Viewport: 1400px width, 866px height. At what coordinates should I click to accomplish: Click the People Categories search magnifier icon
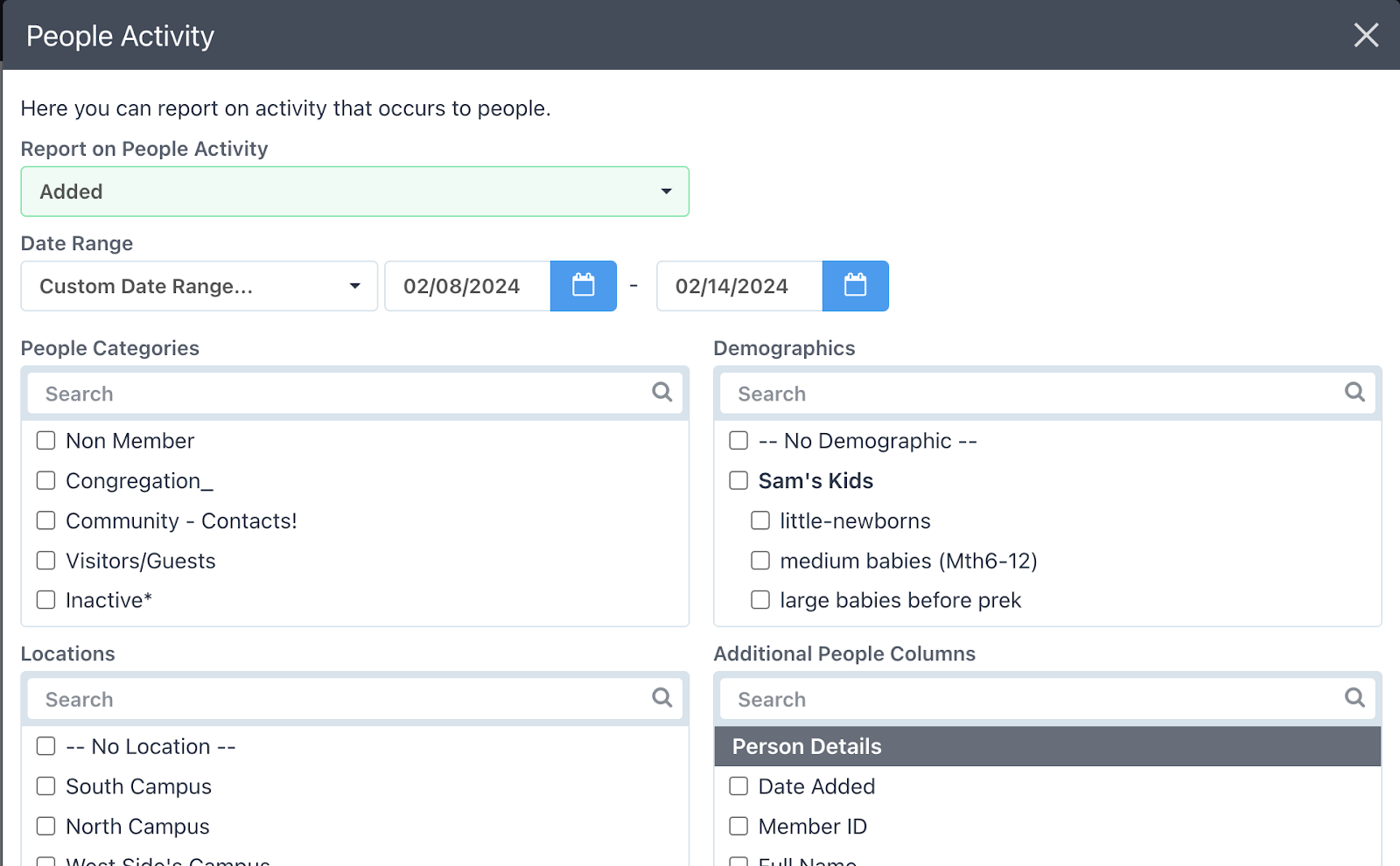tap(662, 393)
